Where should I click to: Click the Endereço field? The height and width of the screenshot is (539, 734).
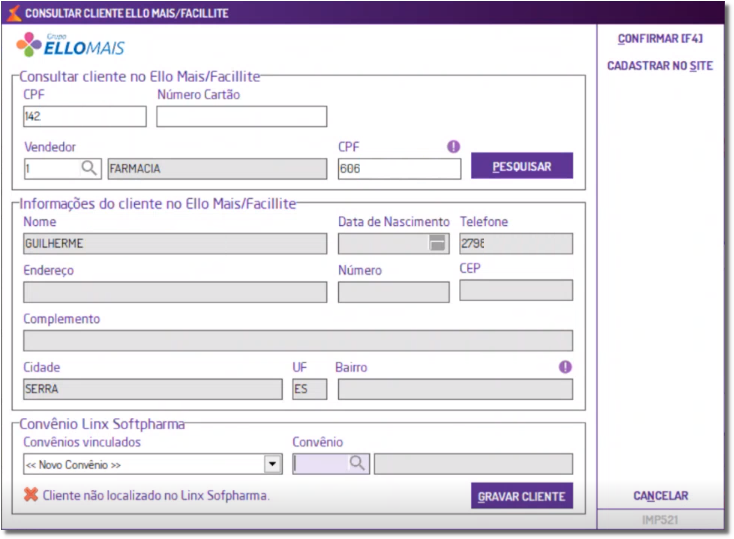(x=175, y=292)
